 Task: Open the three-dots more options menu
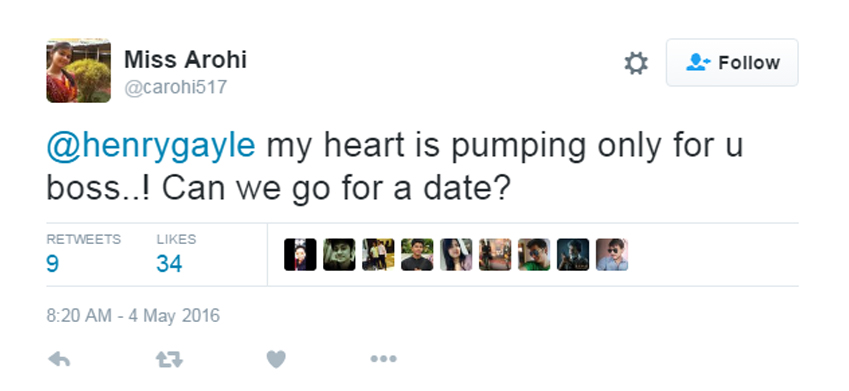[x=383, y=359]
